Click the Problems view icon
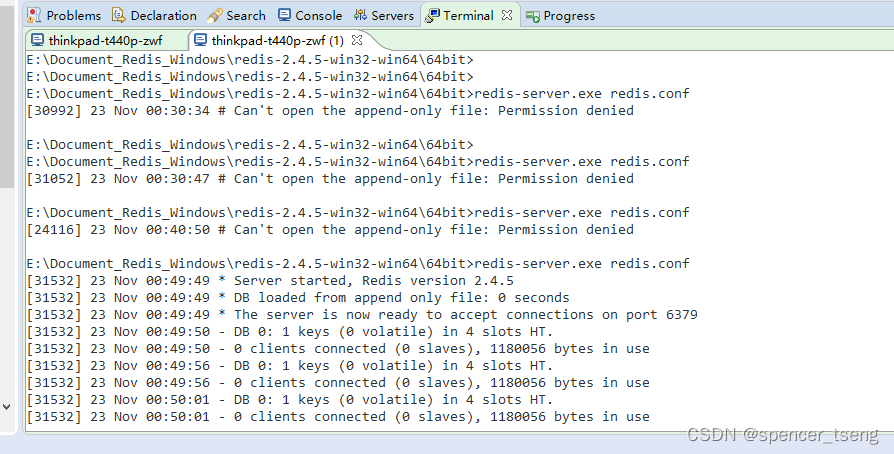 pos(34,15)
